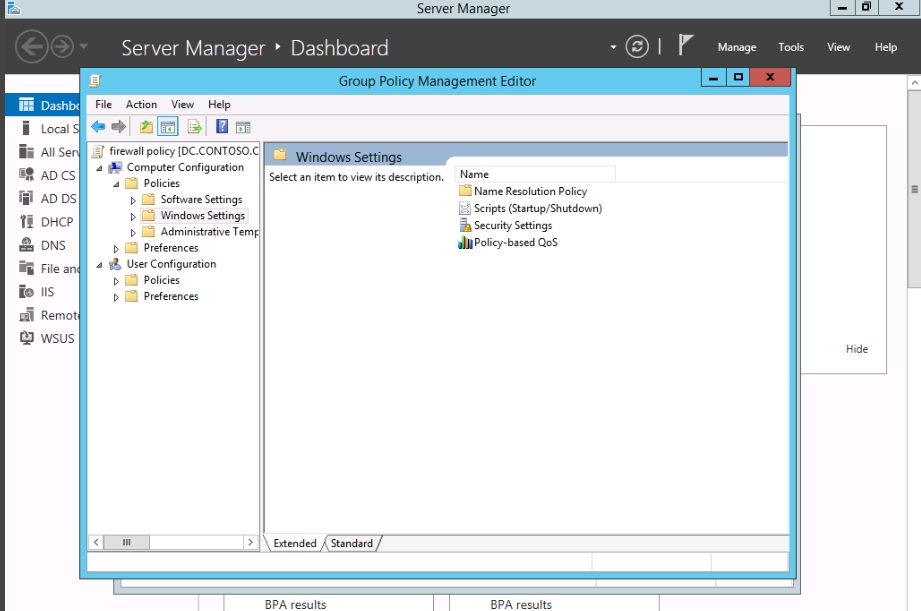Viewport: 921px width, 611px height.
Task: Expand the Administrative Templates tree node
Action: point(133,233)
